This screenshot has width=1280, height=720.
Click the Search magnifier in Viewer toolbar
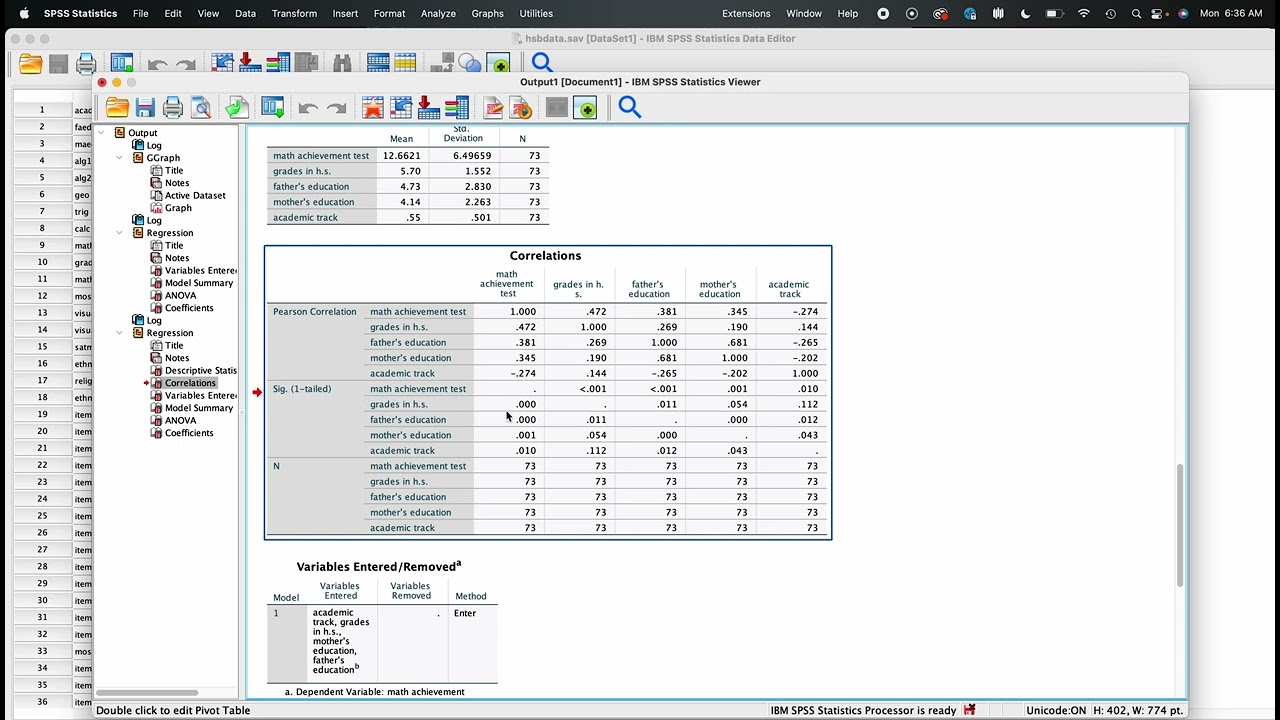coord(629,107)
